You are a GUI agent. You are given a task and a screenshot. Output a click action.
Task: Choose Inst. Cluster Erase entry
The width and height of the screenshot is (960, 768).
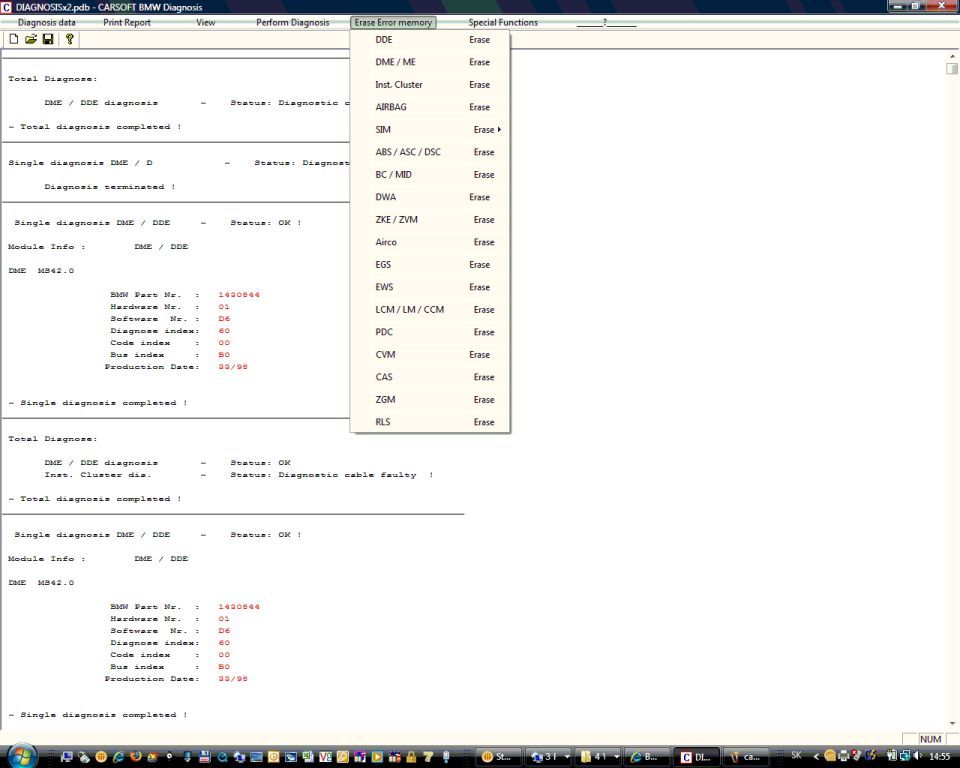430,85
